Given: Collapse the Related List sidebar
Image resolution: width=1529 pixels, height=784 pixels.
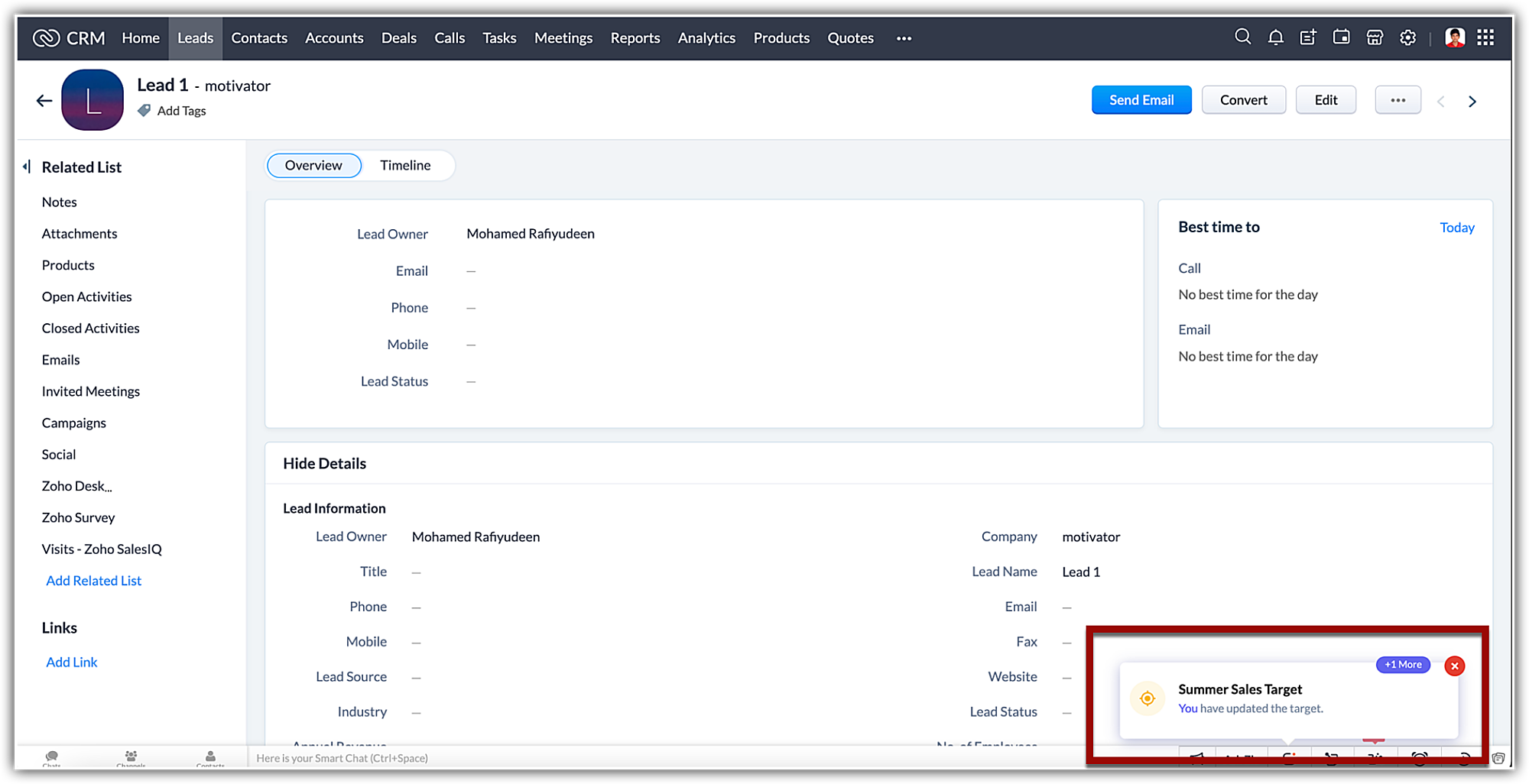Looking at the screenshot, I should pos(27,167).
